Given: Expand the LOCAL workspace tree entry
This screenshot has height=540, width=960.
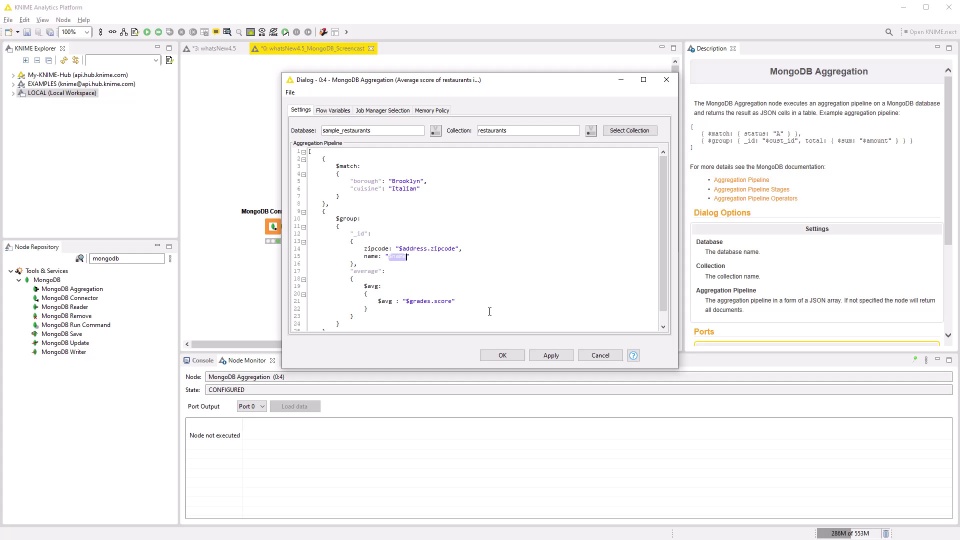Looking at the screenshot, I should tap(13, 93).
